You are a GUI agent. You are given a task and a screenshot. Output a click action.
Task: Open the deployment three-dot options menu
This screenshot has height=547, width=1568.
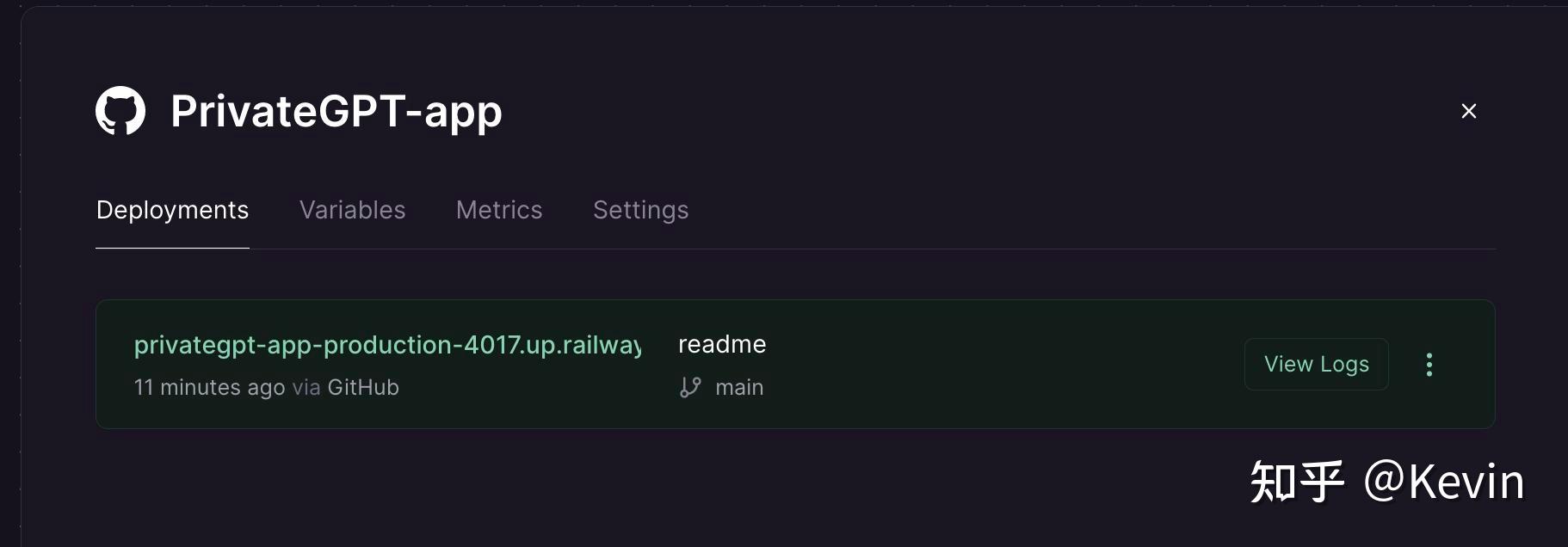pyautogui.click(x=1429, y=365)
